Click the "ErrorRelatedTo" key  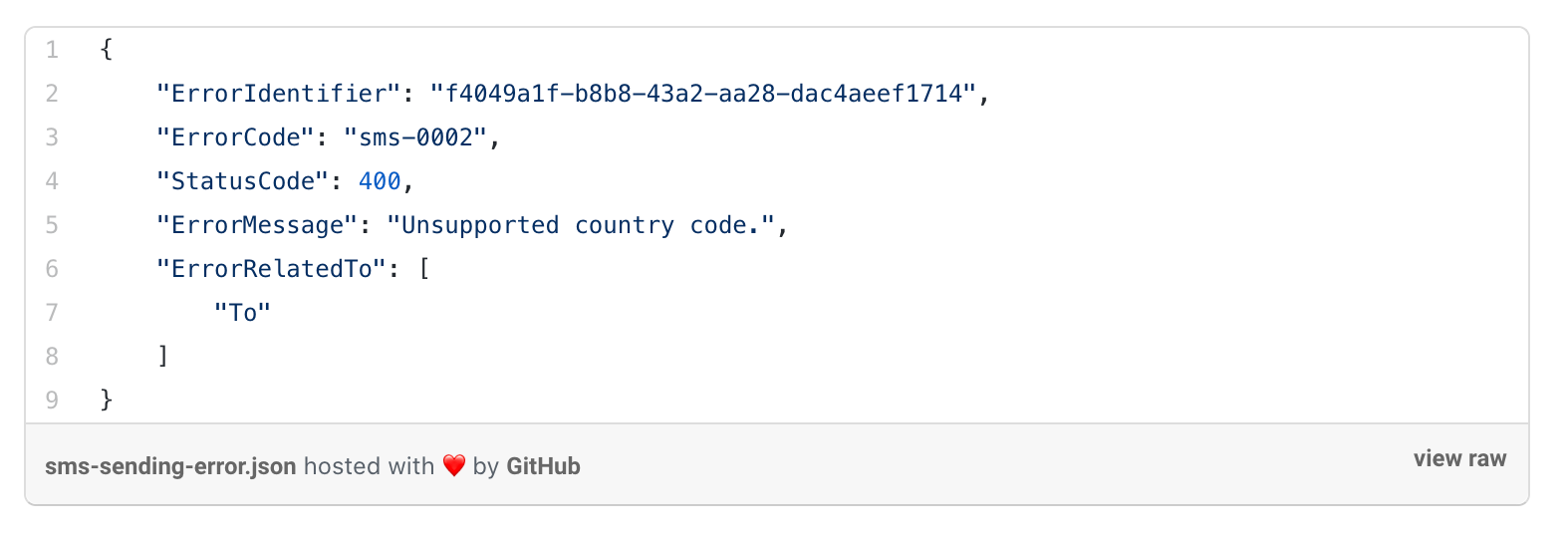pos(271,269)
